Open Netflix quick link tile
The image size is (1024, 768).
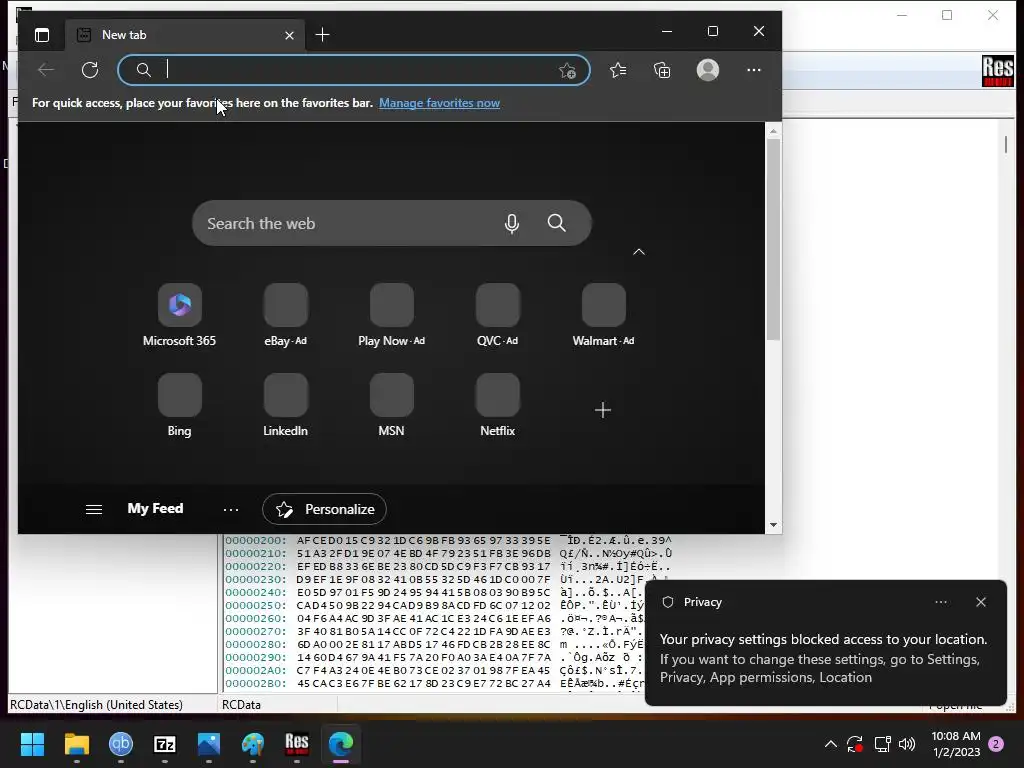coord(498,405)
